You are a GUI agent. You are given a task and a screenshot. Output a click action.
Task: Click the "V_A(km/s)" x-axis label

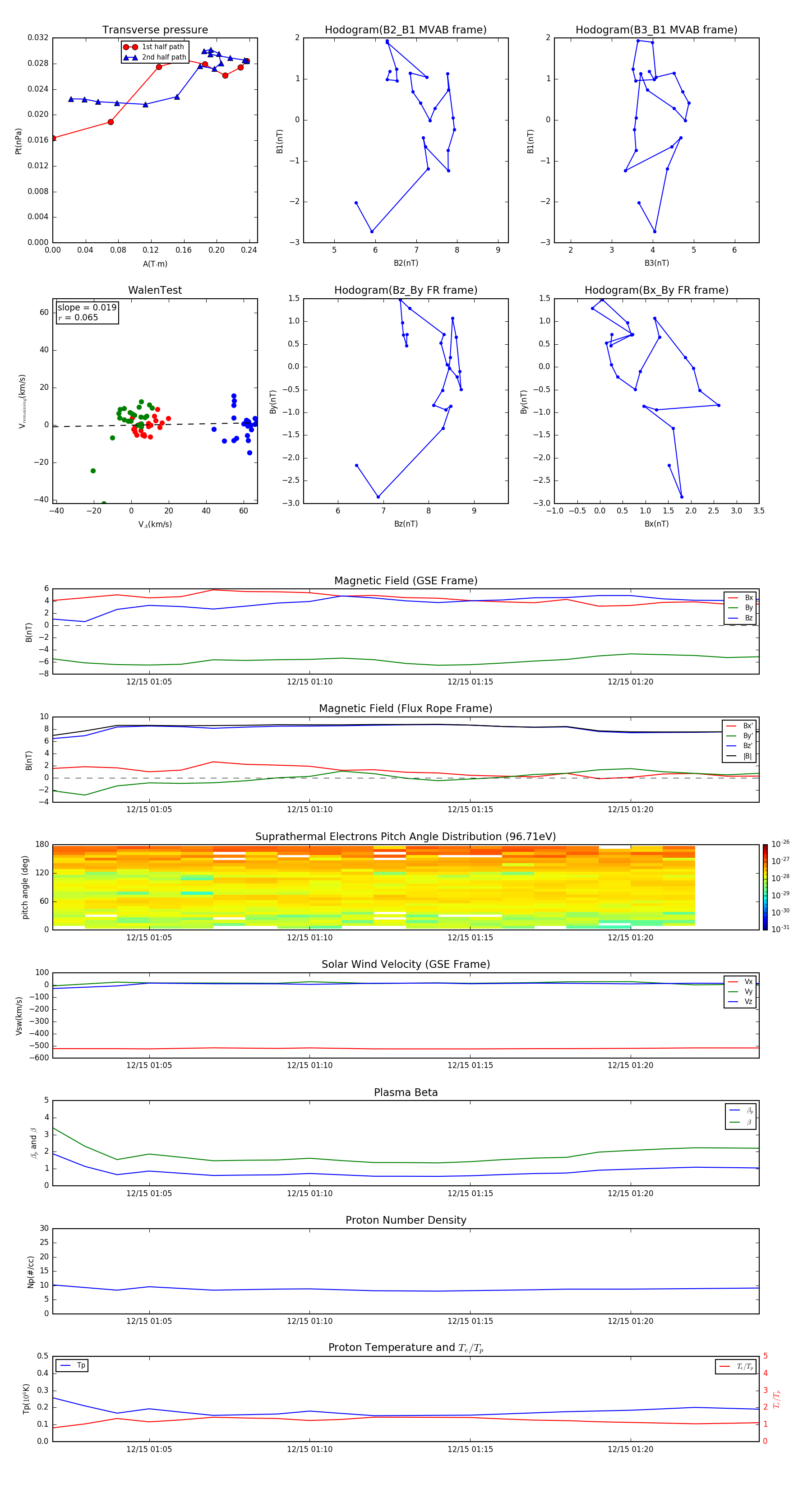tap(155, 525)
